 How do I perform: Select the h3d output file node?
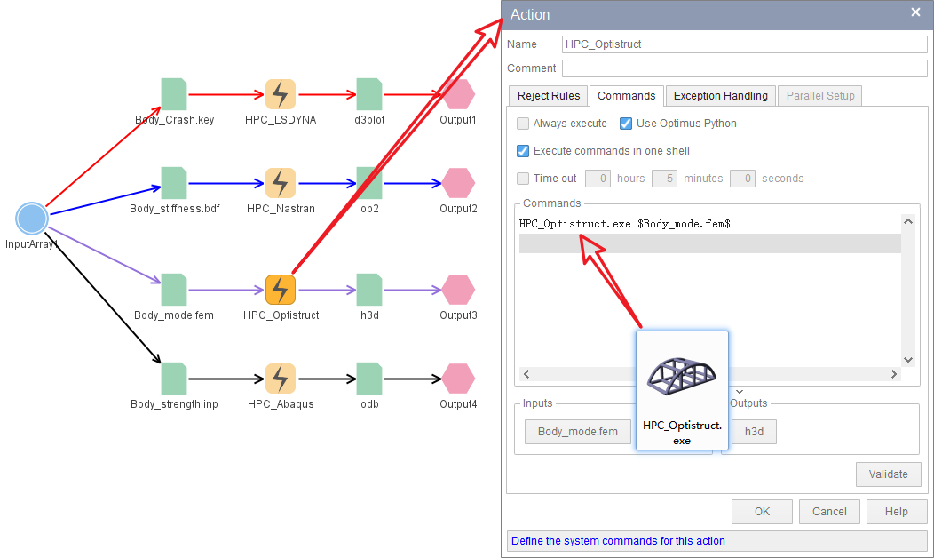click(x=370, y=290)
